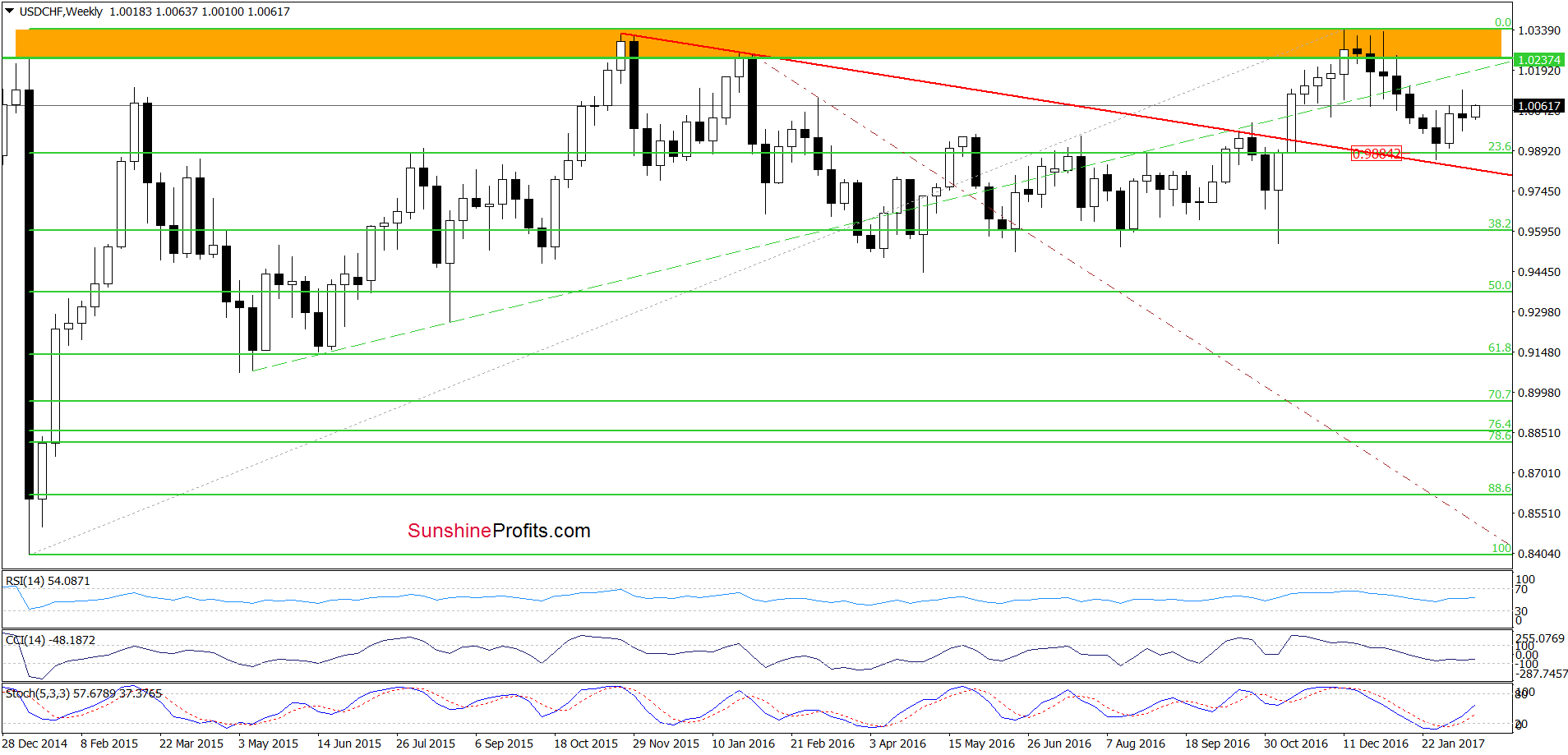This screenshot has height=755, width=1568.
Task: Click the 0.85510 price axis value
Action: (1538, 513)
